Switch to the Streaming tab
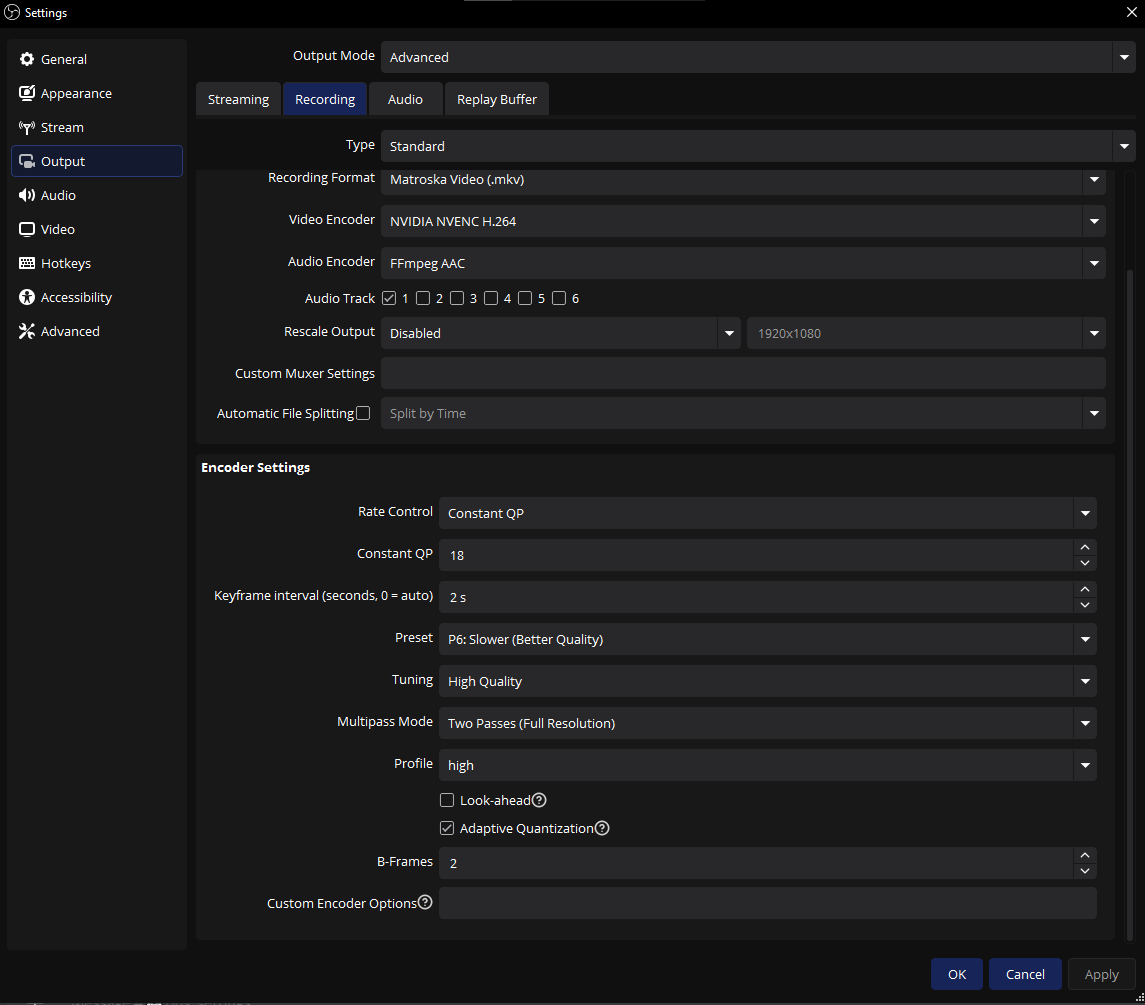Image resolution: width=1145 pixels, height=1005 pixels. tap(238, 99)
